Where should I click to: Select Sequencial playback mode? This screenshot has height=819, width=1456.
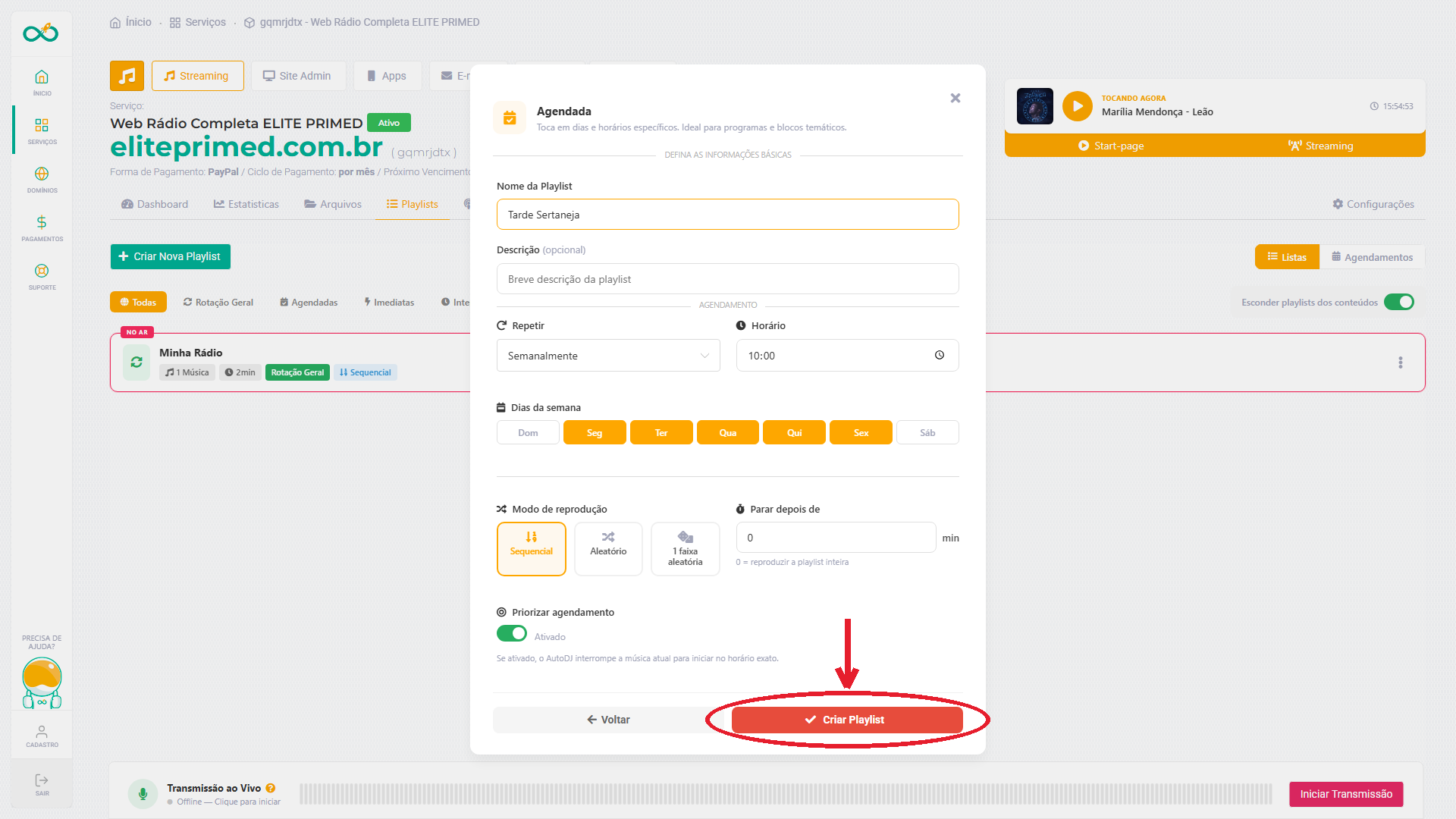pos(531,549)
